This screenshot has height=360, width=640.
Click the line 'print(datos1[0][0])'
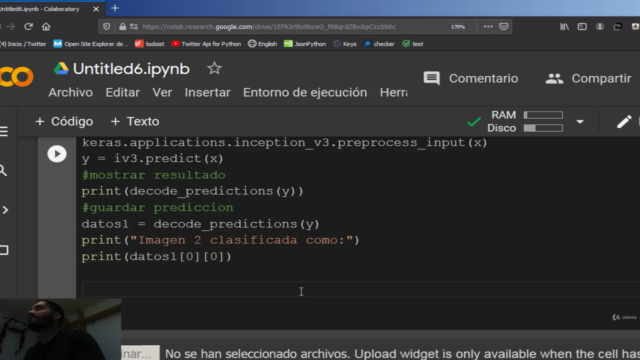[x=156, y=256]
